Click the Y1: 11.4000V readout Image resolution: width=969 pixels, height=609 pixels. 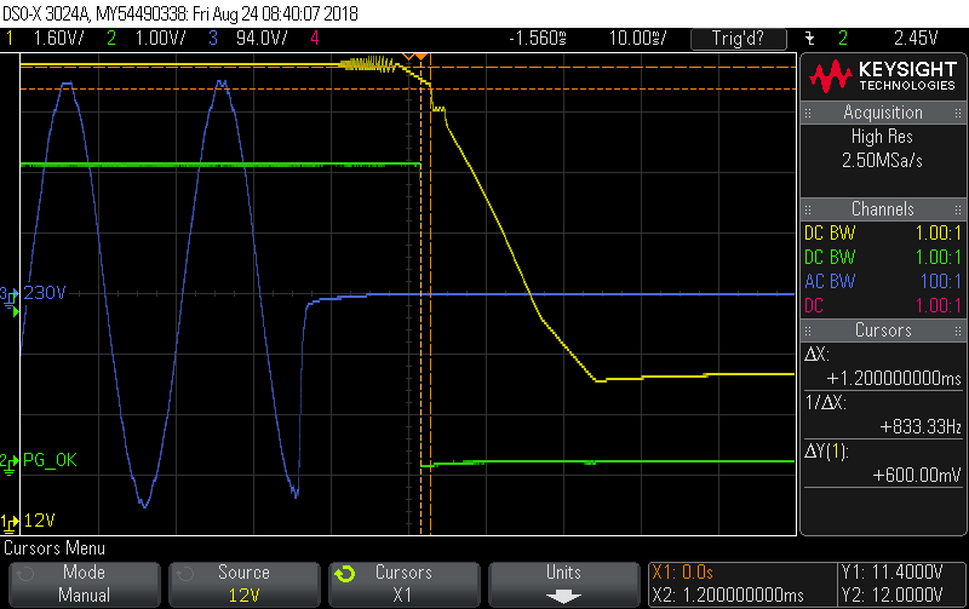[892, 573]
